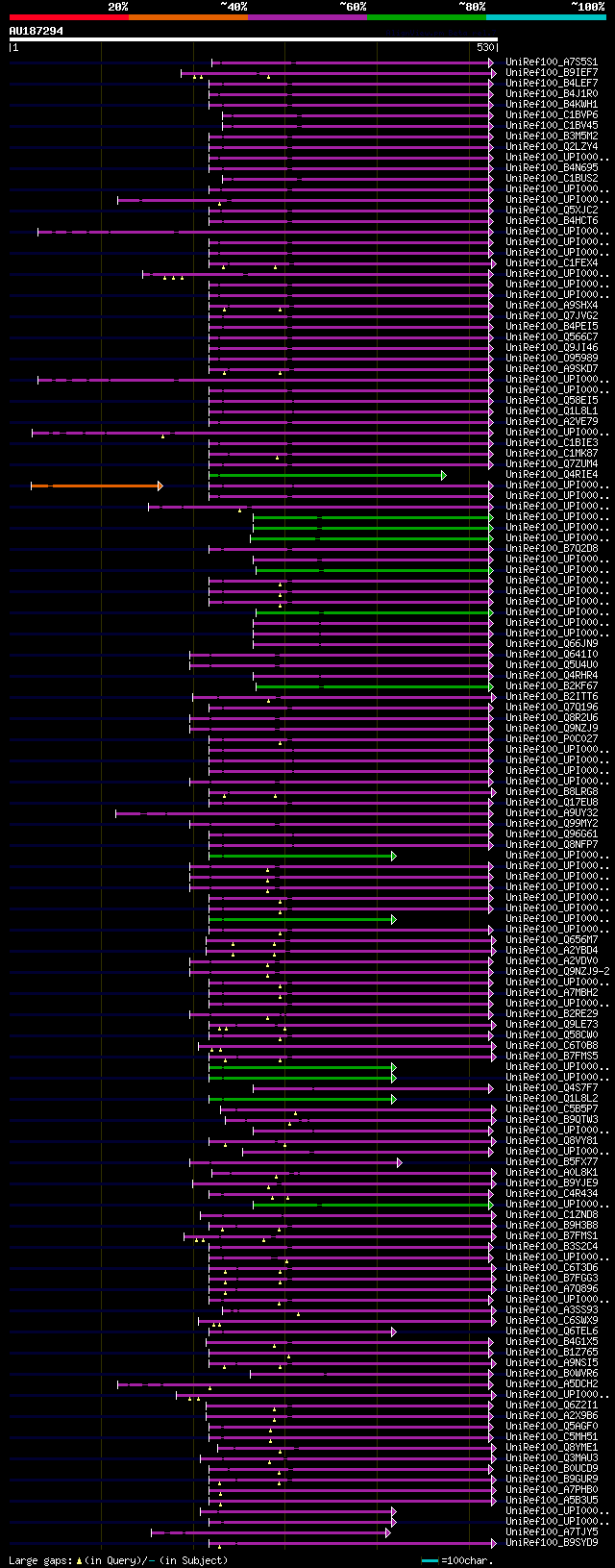Select the UniRef100_B4HCT6 label

tap(552, 221)
